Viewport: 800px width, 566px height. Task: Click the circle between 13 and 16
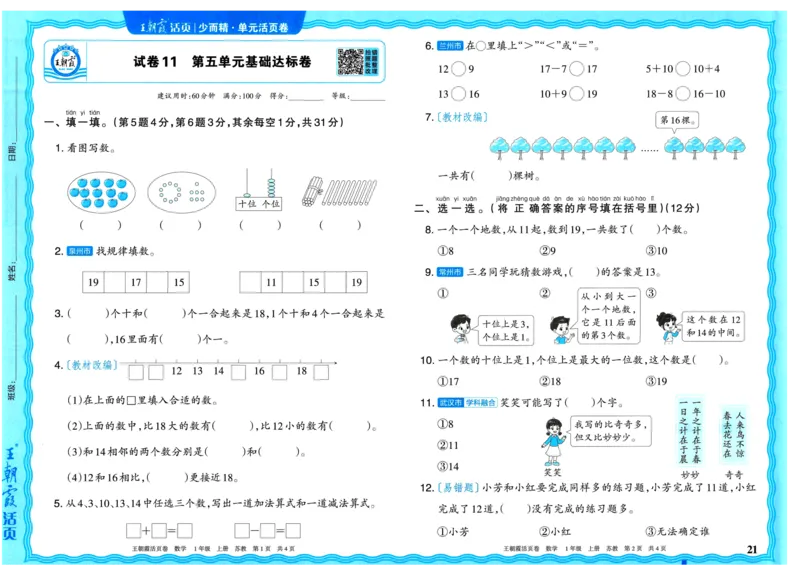click(459, 93)
